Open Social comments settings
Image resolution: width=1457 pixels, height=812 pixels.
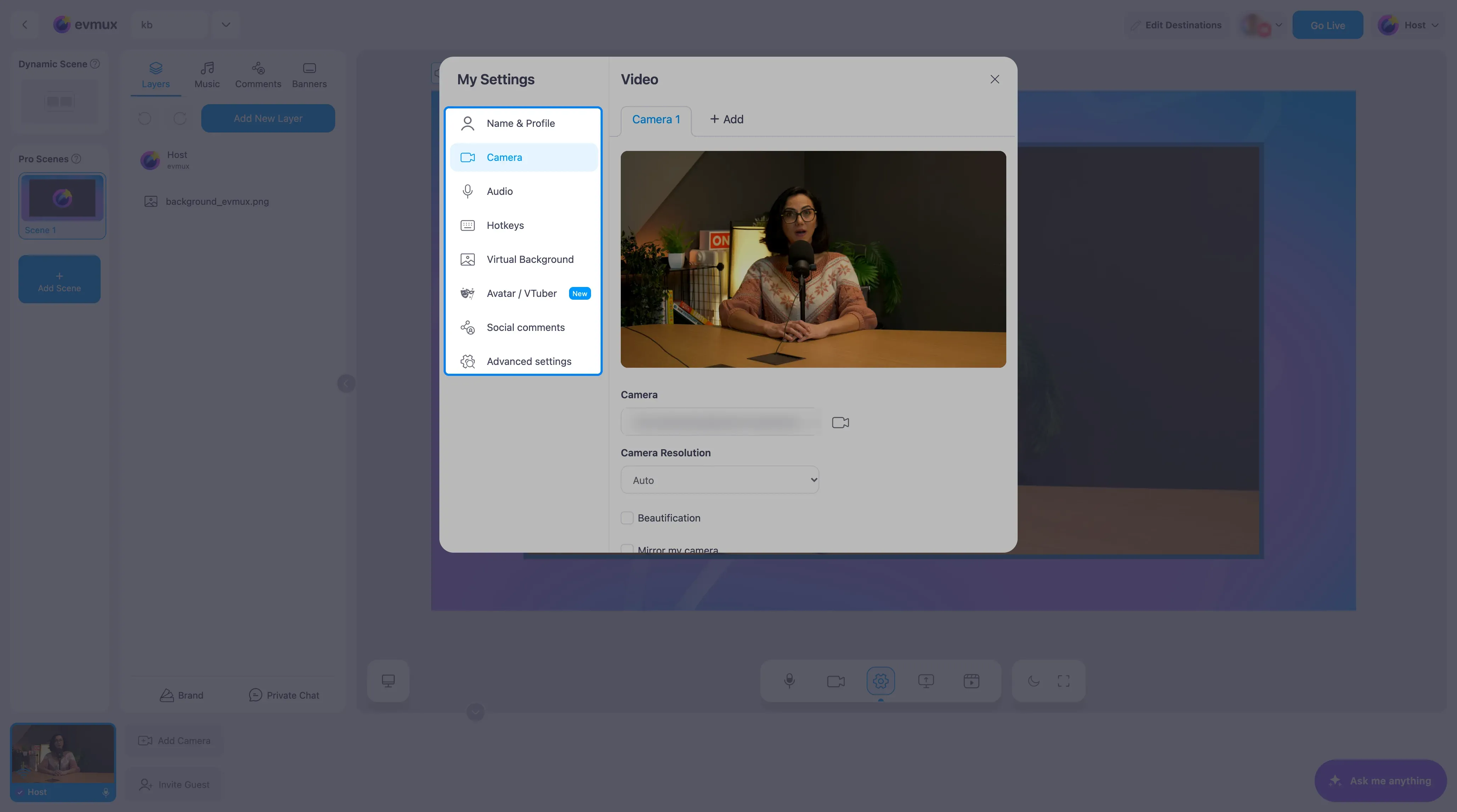[523, 327]
